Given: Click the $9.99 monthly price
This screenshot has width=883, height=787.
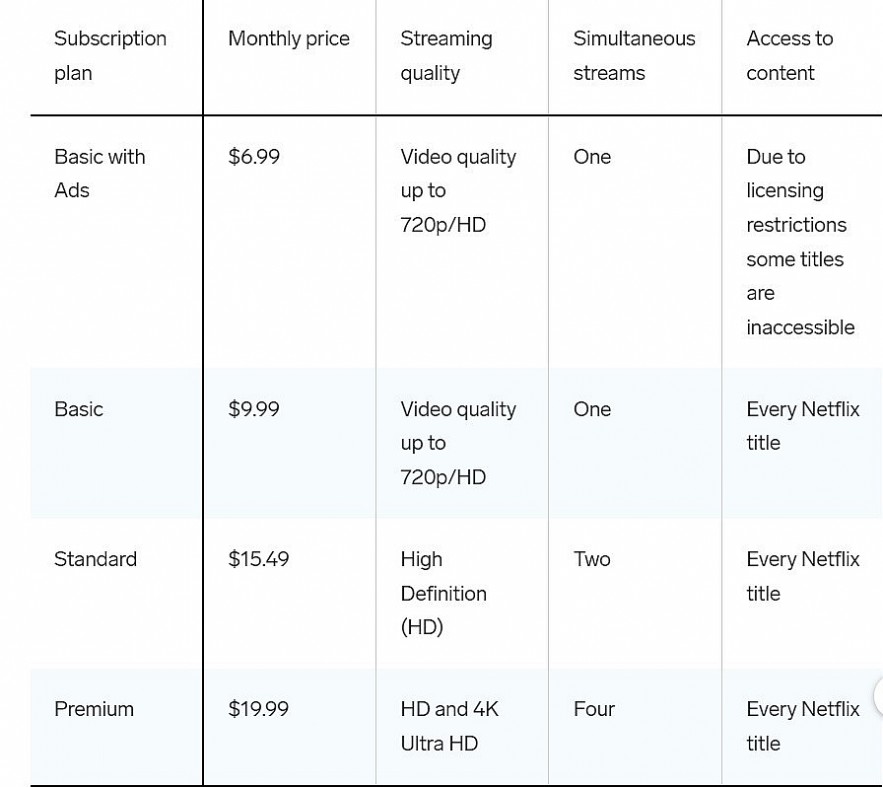Looking at the screenshot, I should pos(254,409).
